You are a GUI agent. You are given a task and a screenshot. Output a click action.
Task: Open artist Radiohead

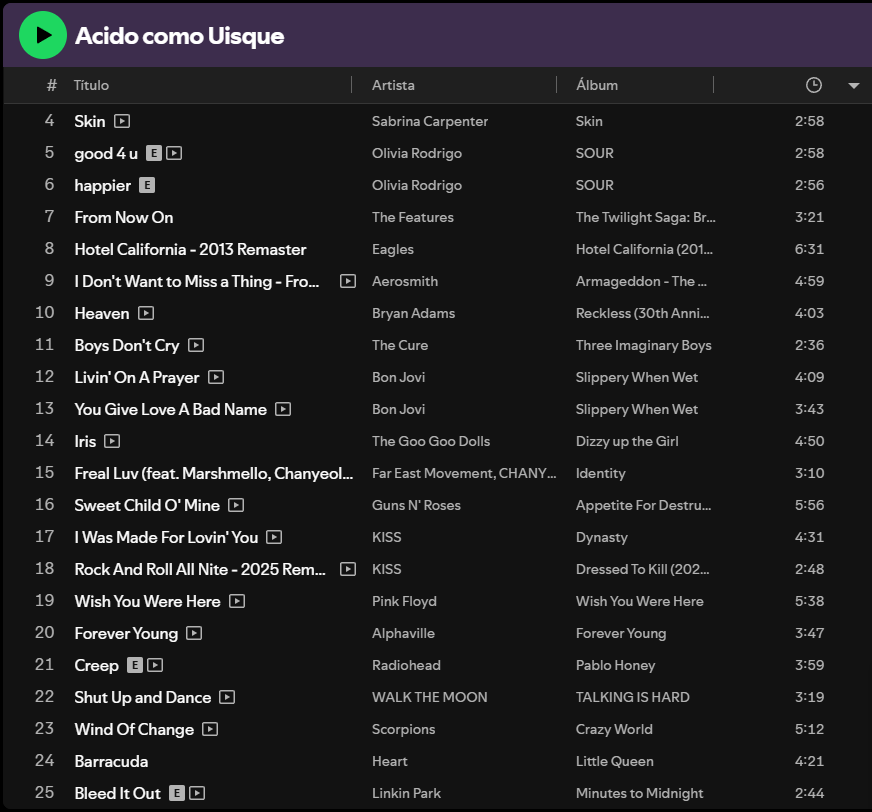[x=406, y=666]
